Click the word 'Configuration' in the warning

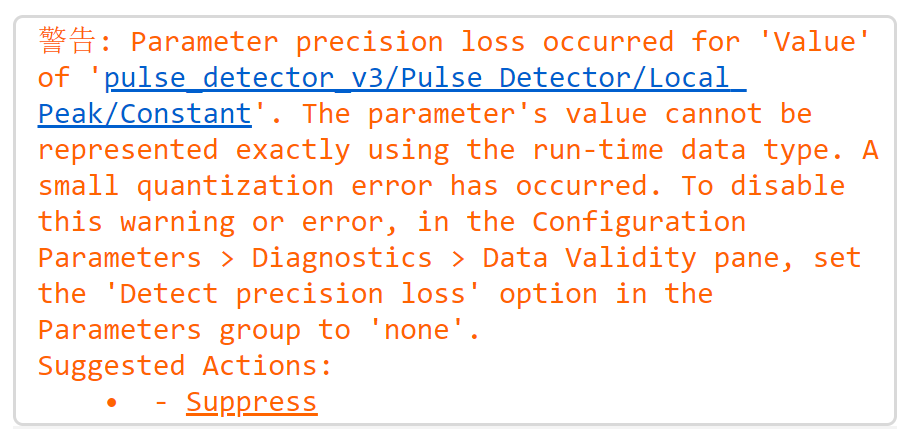click(x=638, y=222)
